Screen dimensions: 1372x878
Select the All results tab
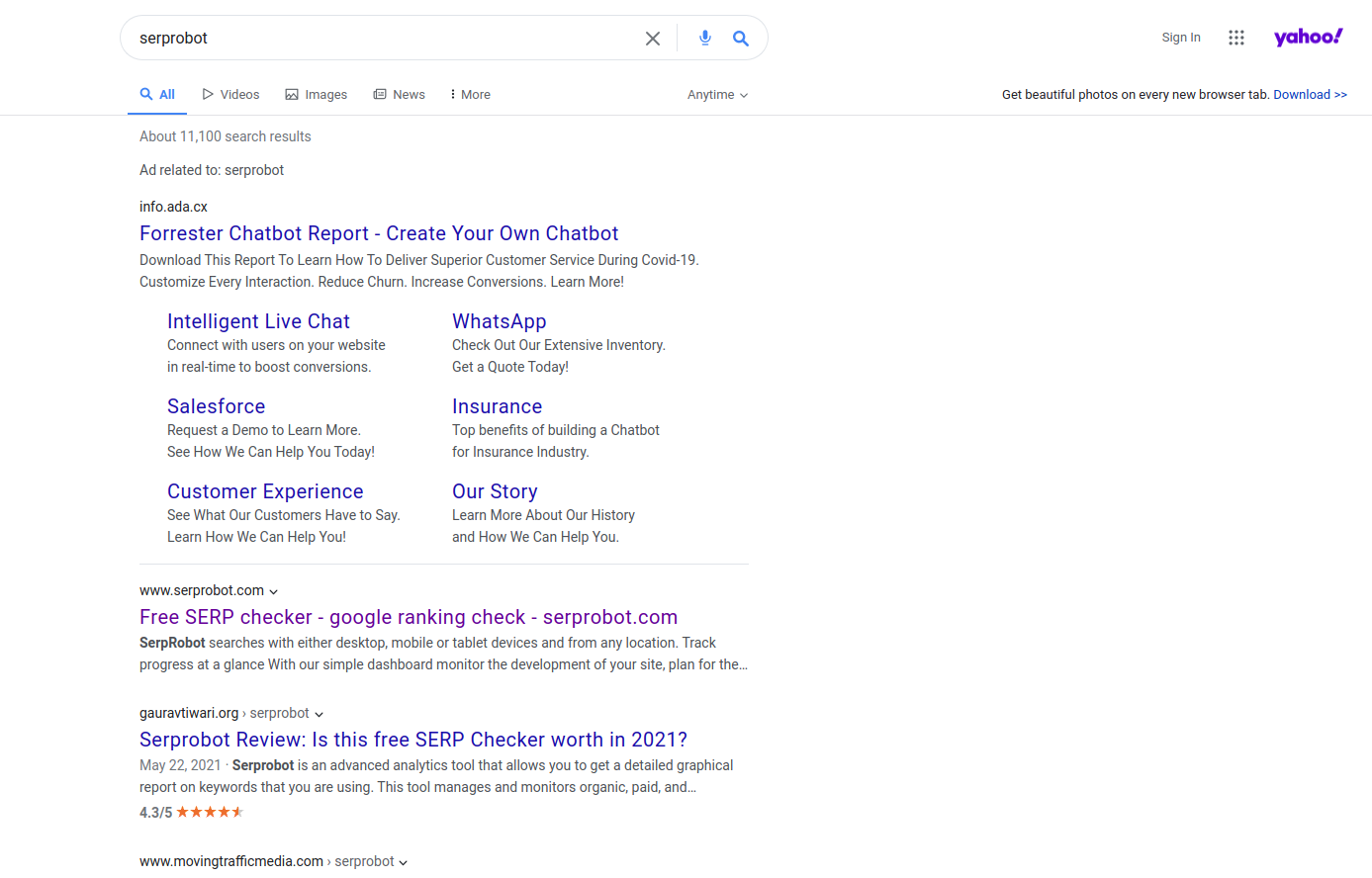(x=157, y=95)
